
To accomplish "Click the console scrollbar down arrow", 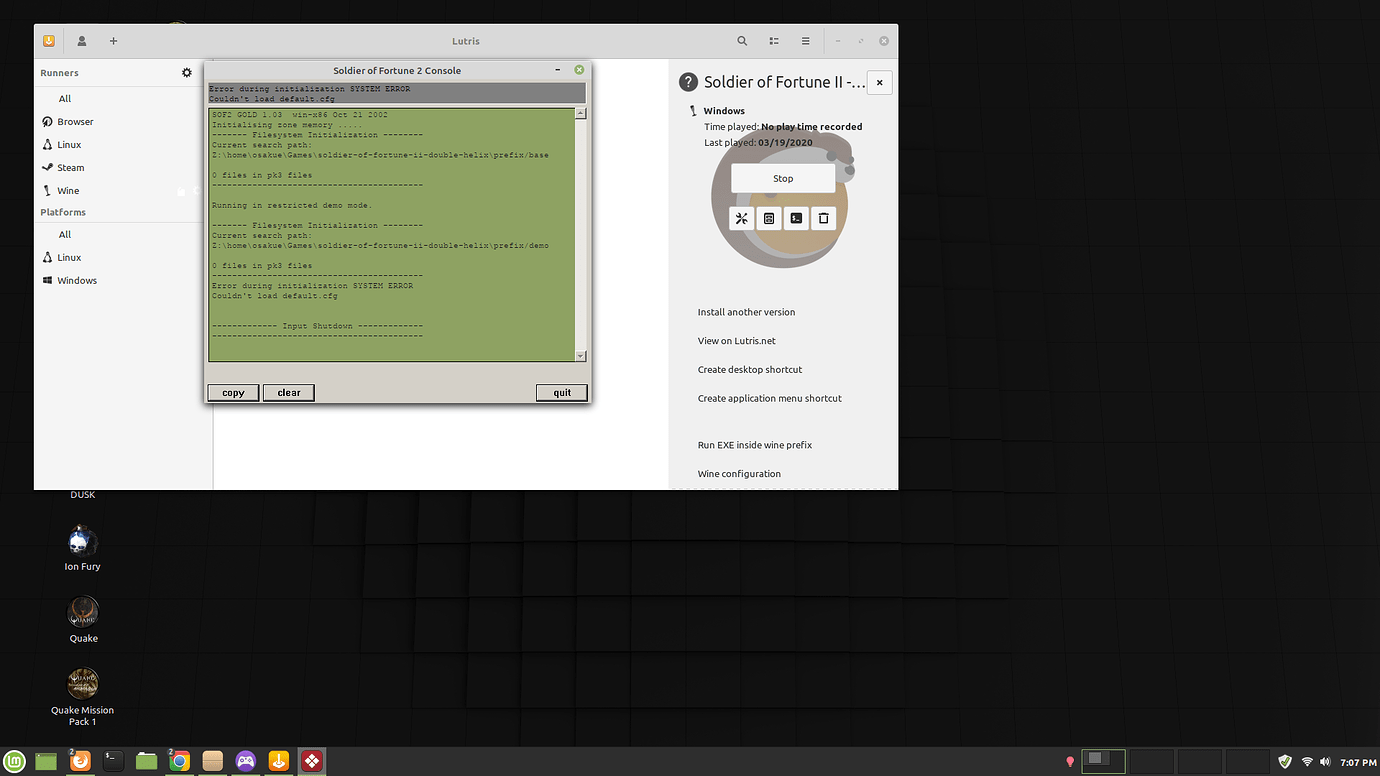I will pyautogui.click(x=581, y=356).
